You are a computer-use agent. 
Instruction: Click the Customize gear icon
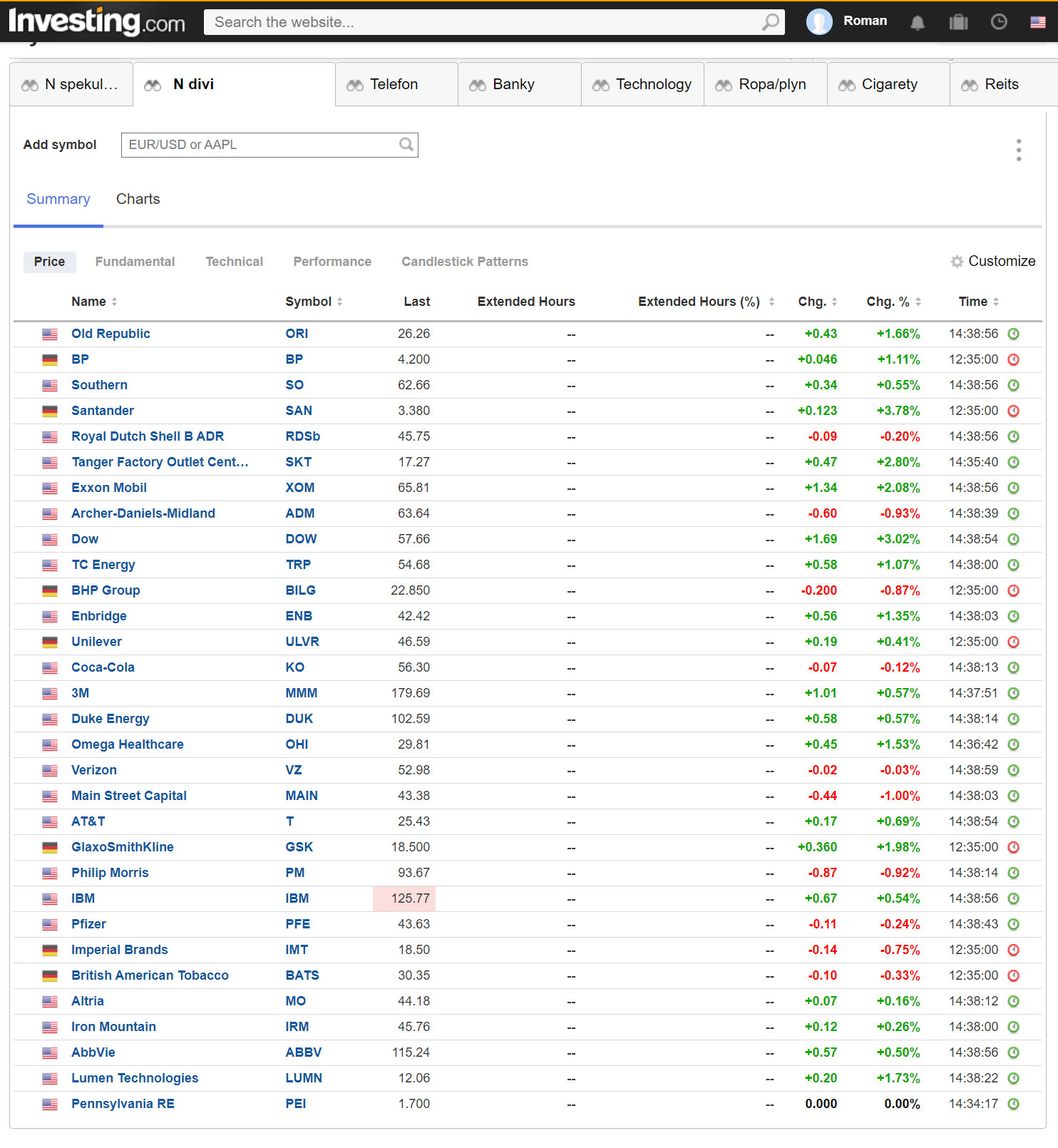[957, 262]
